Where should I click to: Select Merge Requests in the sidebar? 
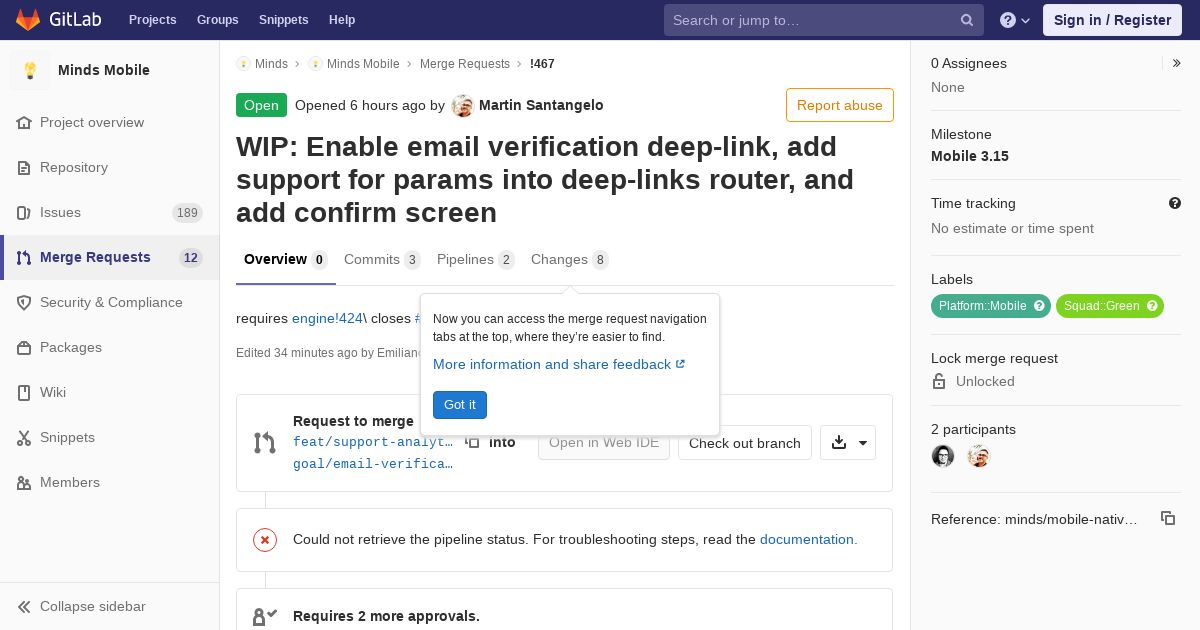[x=110, y=257]
